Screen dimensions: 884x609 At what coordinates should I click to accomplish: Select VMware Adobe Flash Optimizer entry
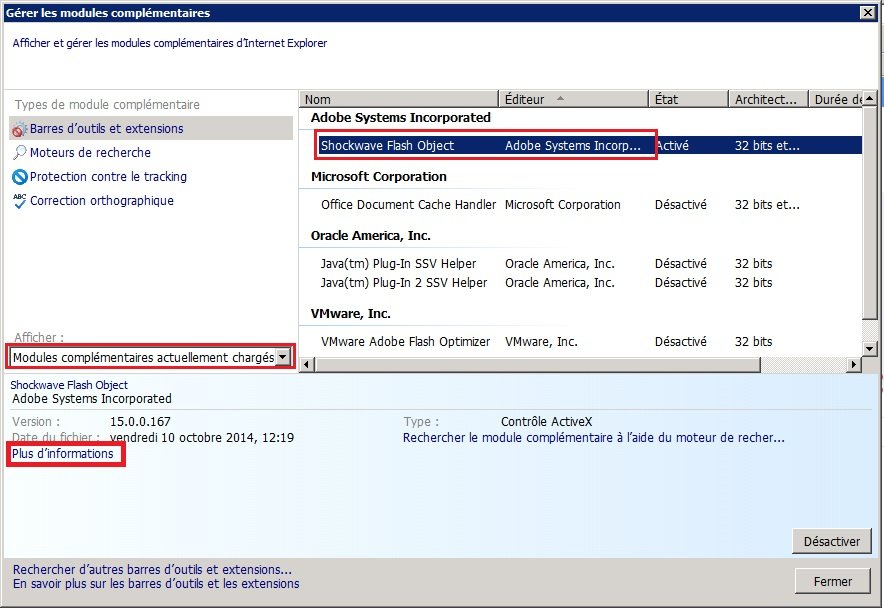tap(405, 342)
